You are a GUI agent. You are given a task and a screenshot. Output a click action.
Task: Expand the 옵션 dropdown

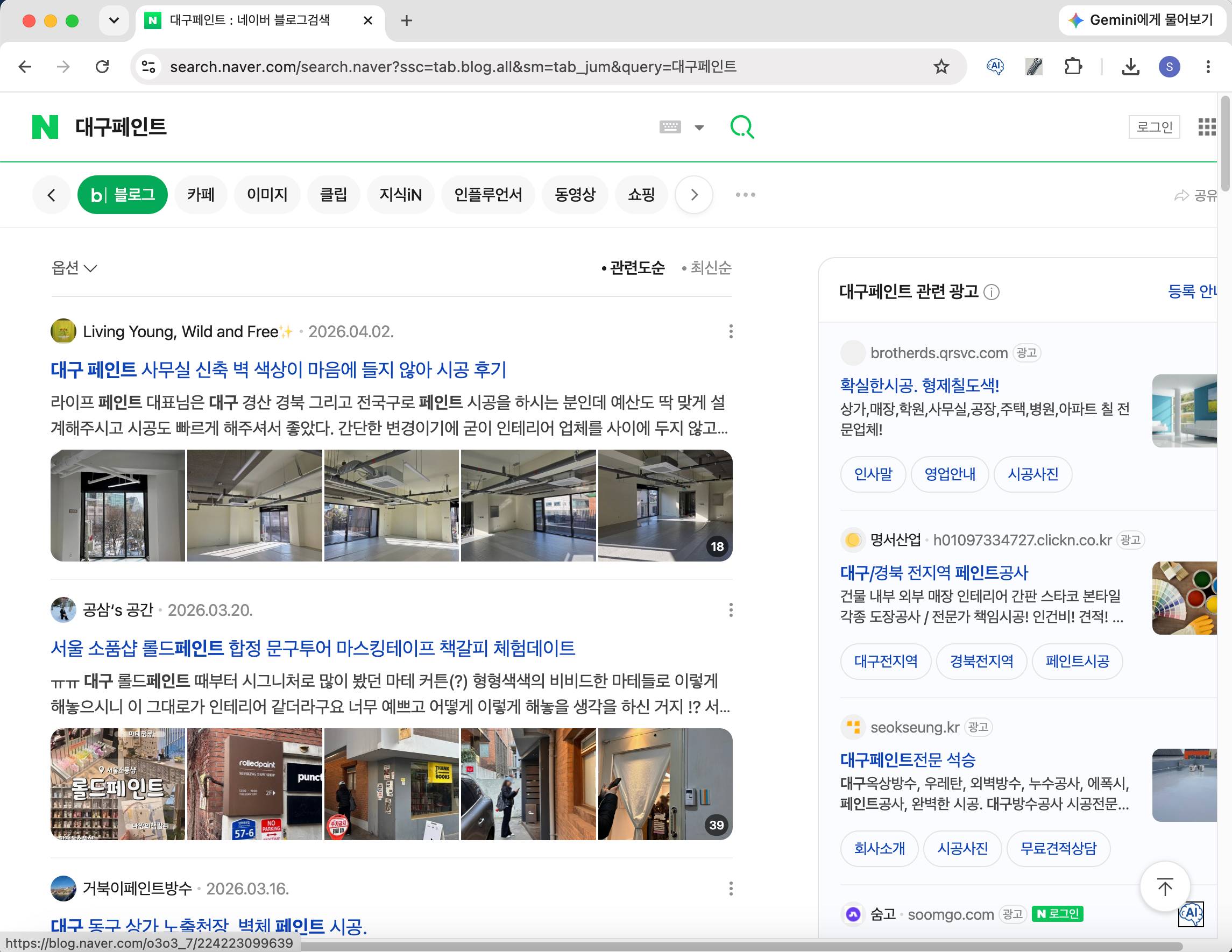pos(74,267)
